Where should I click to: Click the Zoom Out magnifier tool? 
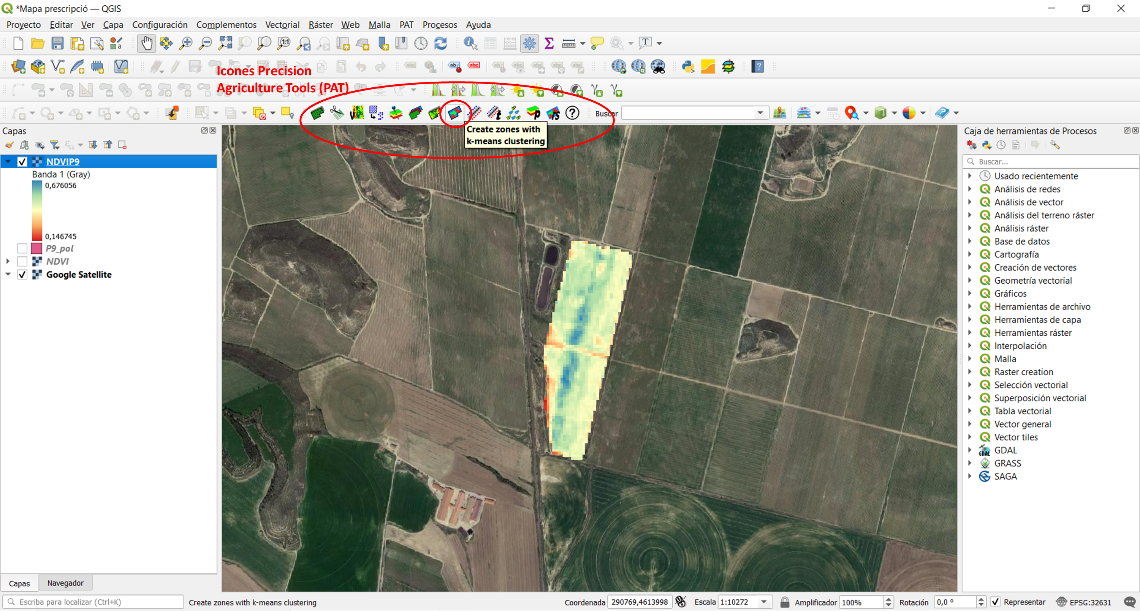pyautogui.click(x=206, y=44)
